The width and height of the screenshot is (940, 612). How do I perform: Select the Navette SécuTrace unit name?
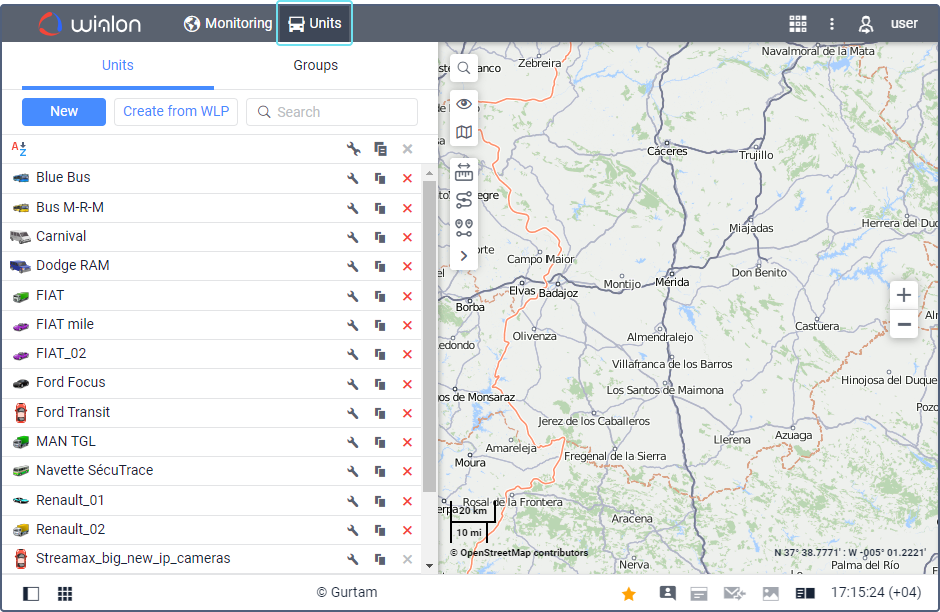(x=95, y=470)
